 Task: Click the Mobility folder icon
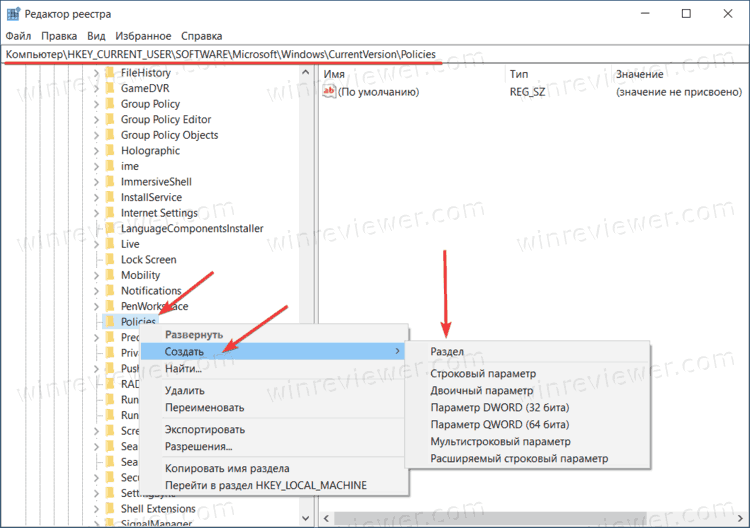(110, 275)
